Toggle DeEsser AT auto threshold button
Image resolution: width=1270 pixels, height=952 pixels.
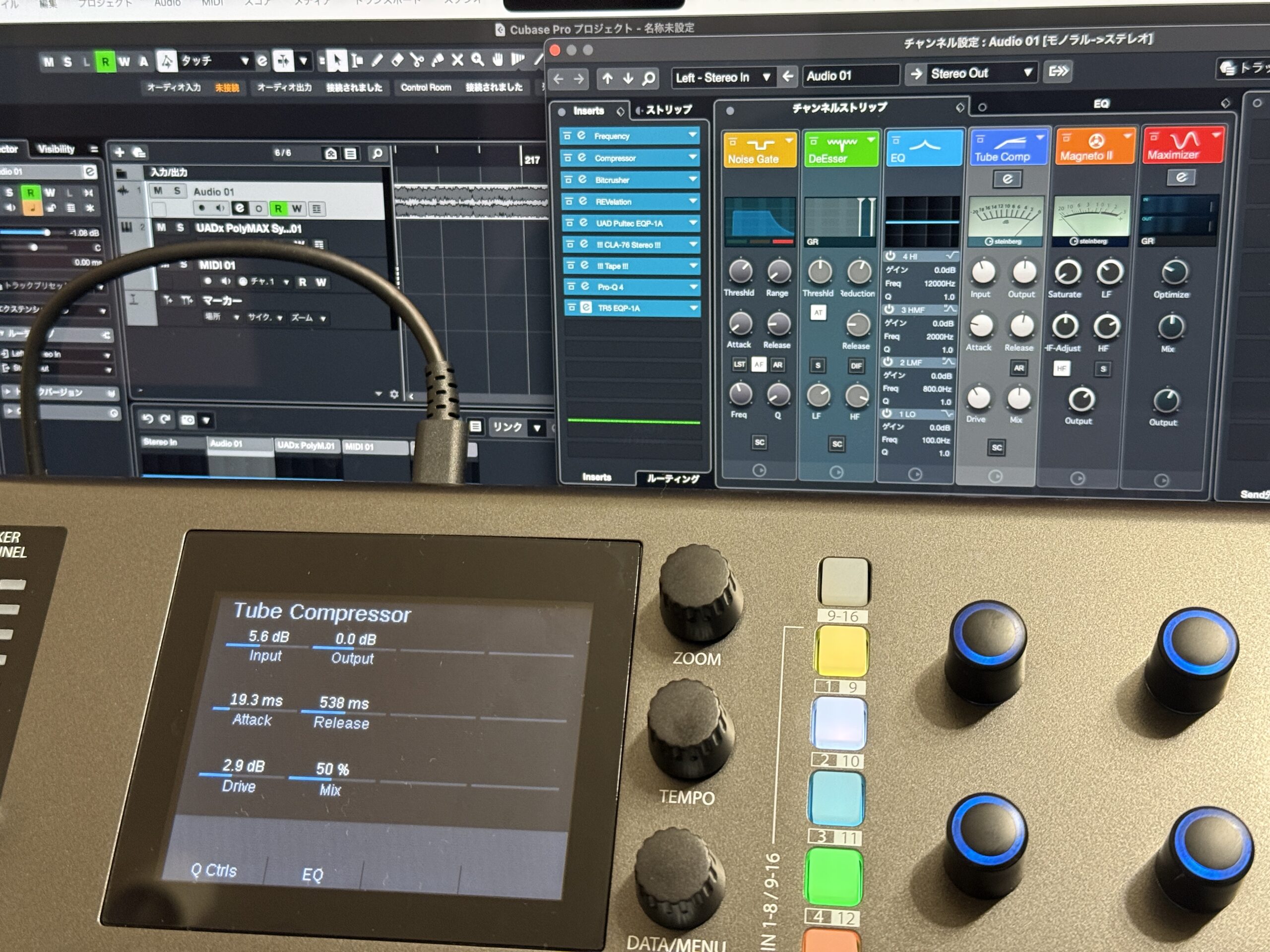[818, 313]
